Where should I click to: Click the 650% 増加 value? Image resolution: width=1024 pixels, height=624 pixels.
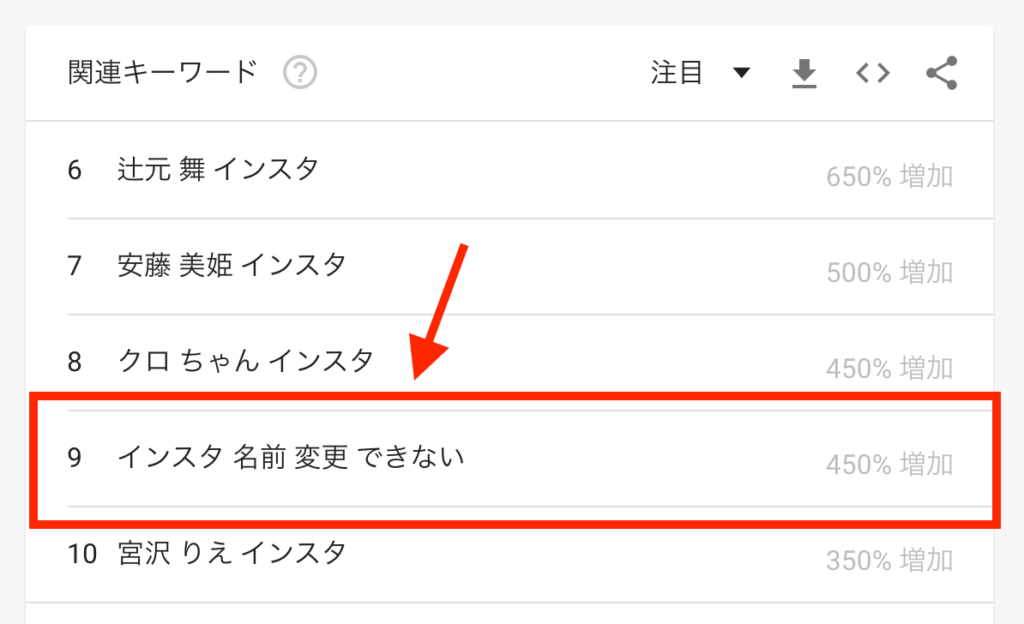(x=889, y=176)
